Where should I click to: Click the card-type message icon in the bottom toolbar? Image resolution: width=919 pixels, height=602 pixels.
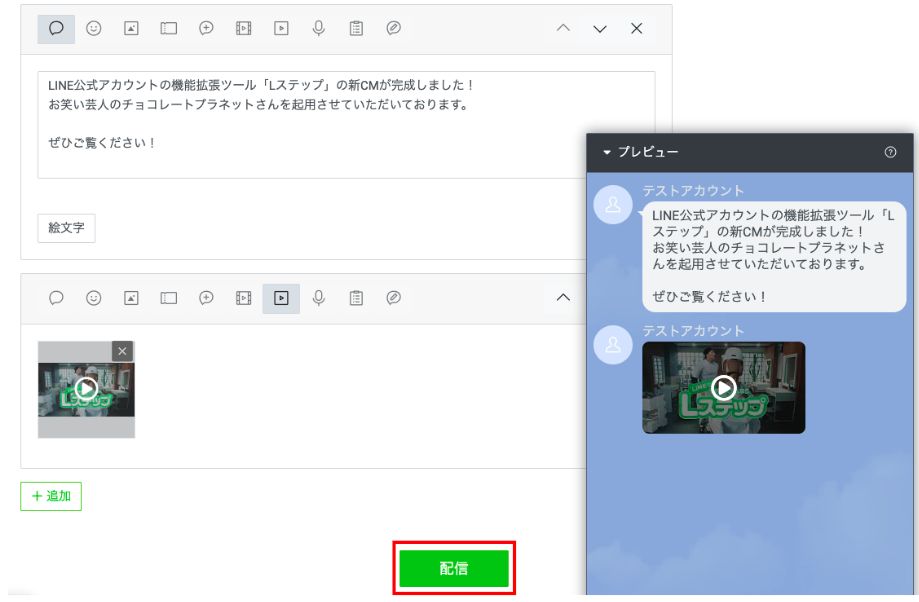[x=393, y=298]
